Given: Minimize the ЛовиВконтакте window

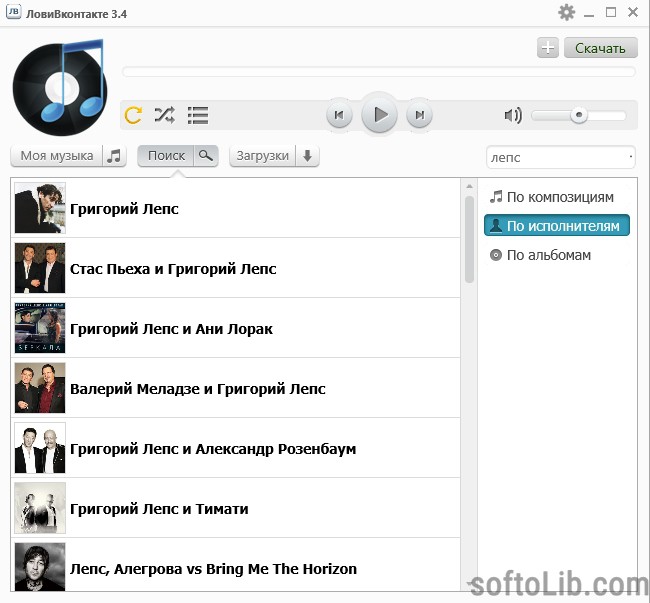Looking at the screenshot, I should 589,14.
